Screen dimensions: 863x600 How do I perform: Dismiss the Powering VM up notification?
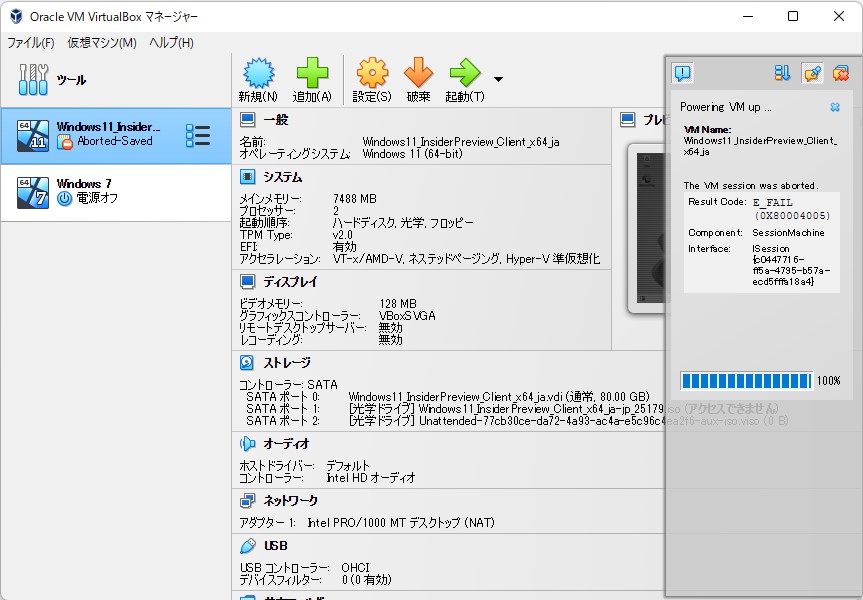pyautogui.click(x=835, y=107)
